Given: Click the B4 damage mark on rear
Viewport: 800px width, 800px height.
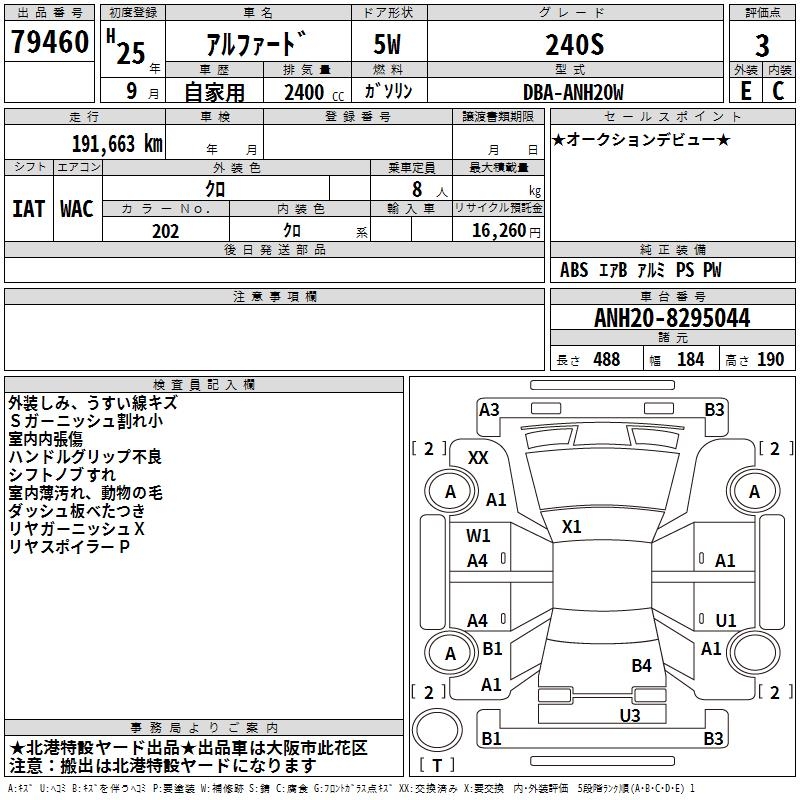Looking at the screenshot, I should point(641,665).
